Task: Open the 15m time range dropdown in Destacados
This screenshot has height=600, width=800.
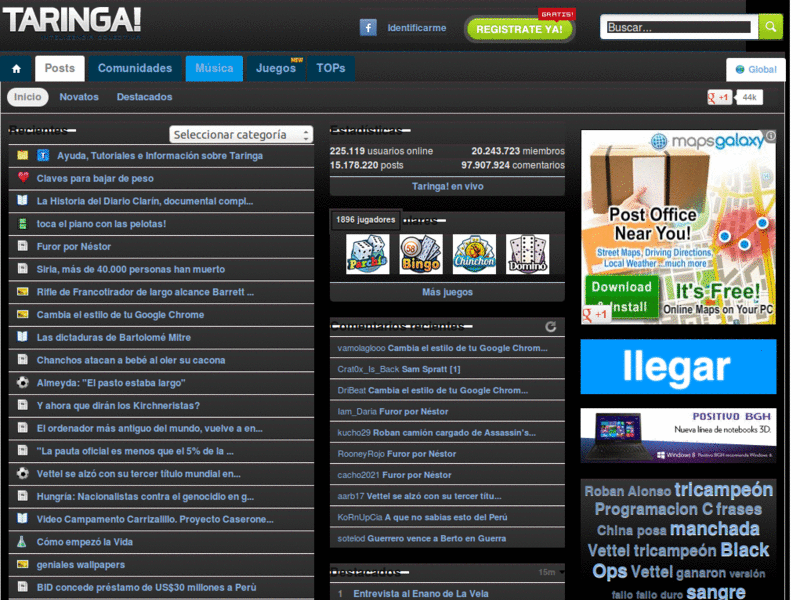Action: pyautogui.click(x=551, y=572)
